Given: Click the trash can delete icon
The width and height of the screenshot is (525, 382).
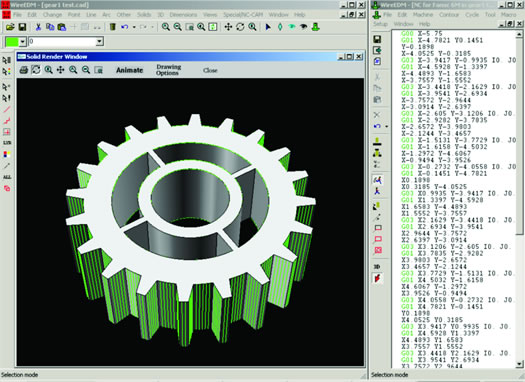Looking at the screenshot, I should pyautogui.click(x=113, y=27).
